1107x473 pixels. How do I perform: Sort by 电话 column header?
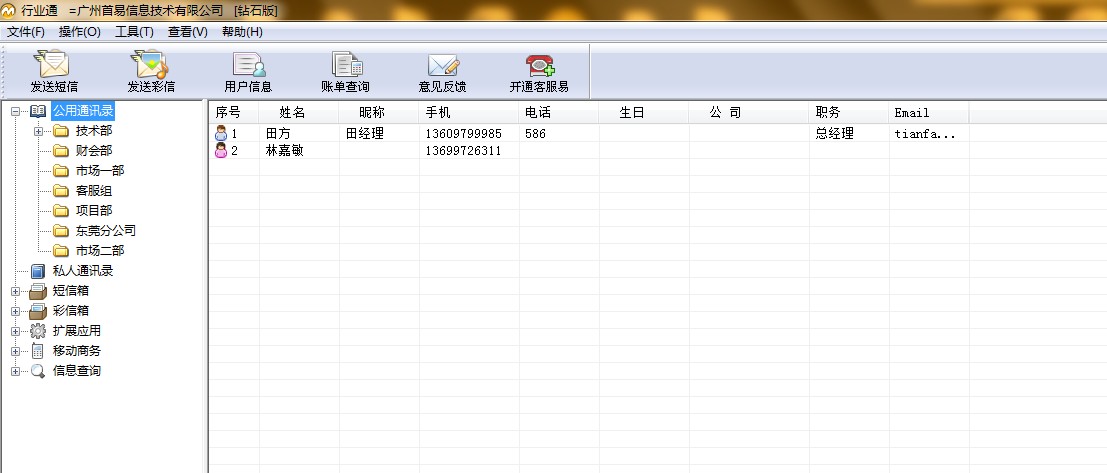[559, 113]
